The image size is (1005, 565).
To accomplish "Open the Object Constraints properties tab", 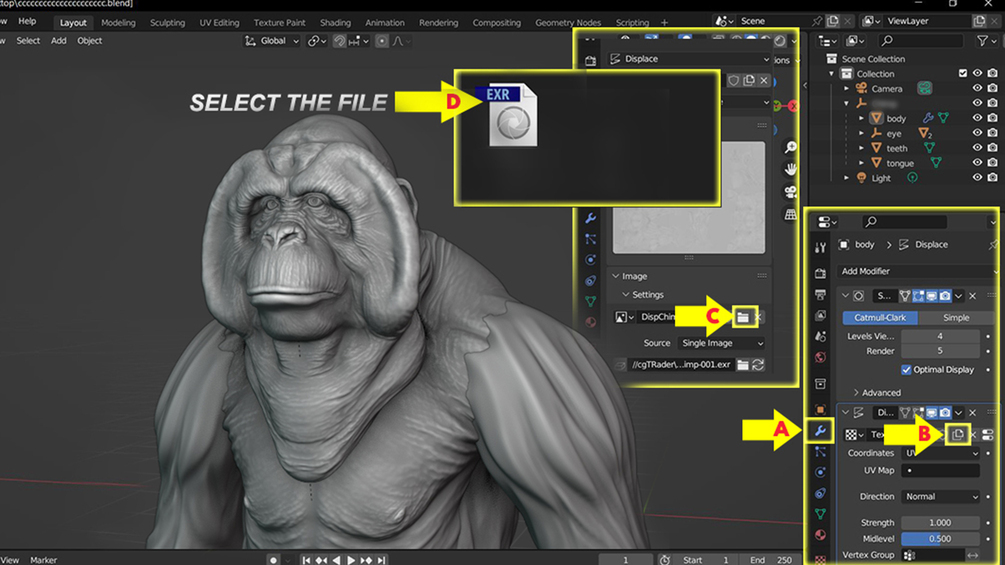I will pos(820,493).
